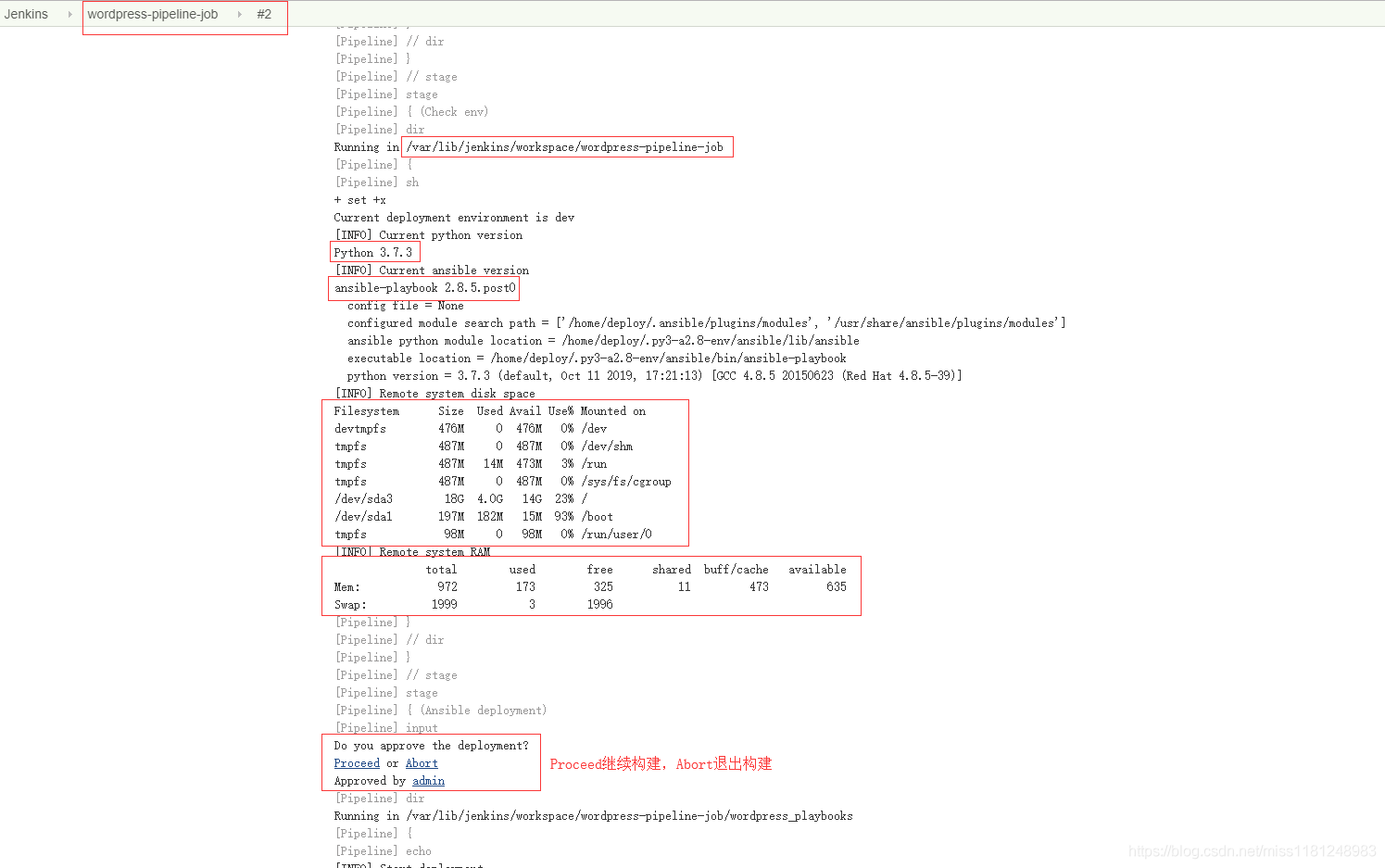Click the /run tmpfs row

coord(471,464)
